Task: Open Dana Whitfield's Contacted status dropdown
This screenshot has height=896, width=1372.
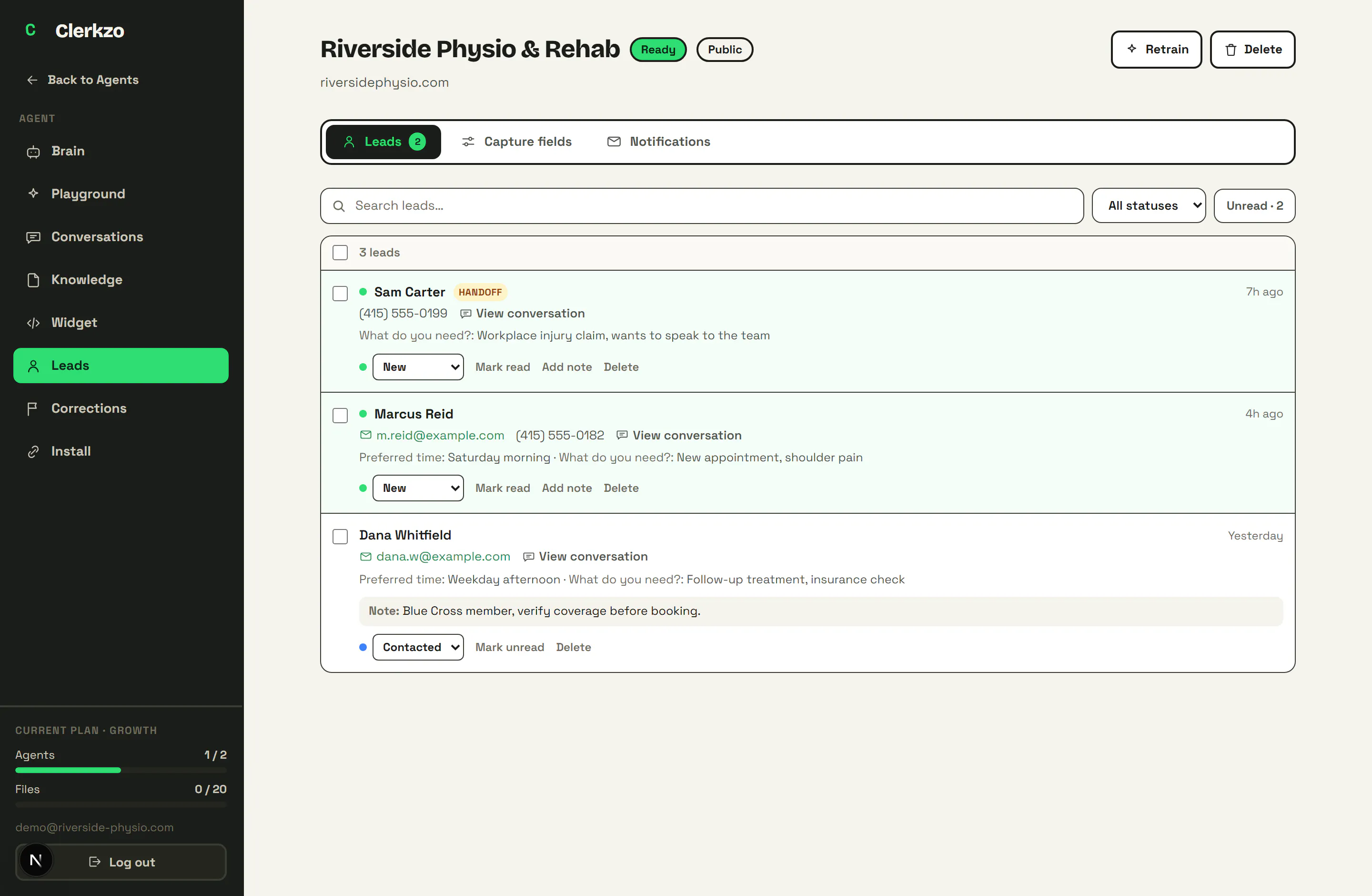Action: (x=418, y=648)
